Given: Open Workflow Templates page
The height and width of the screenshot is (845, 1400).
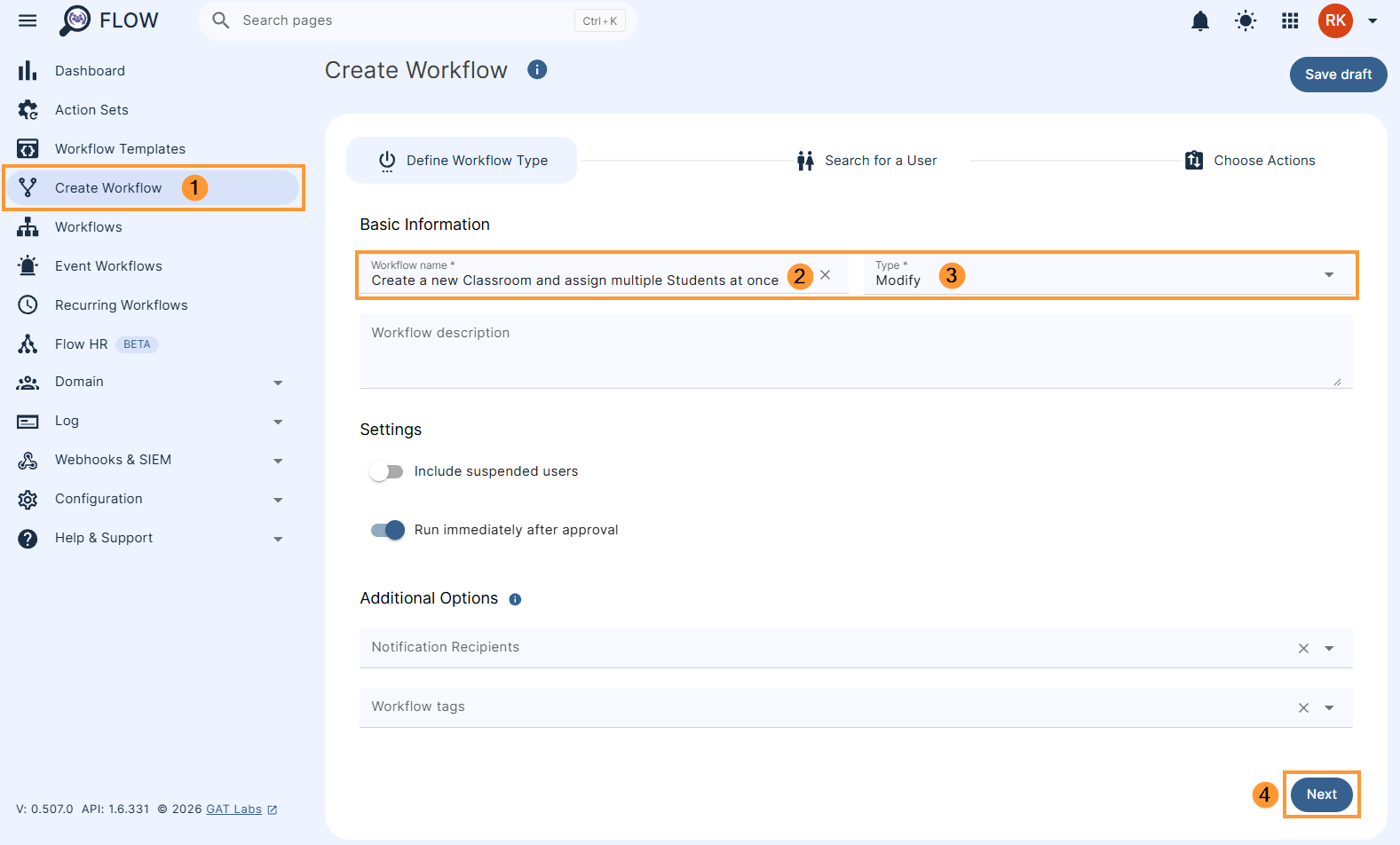Looking at the screenshot, I should pos(120,149).
